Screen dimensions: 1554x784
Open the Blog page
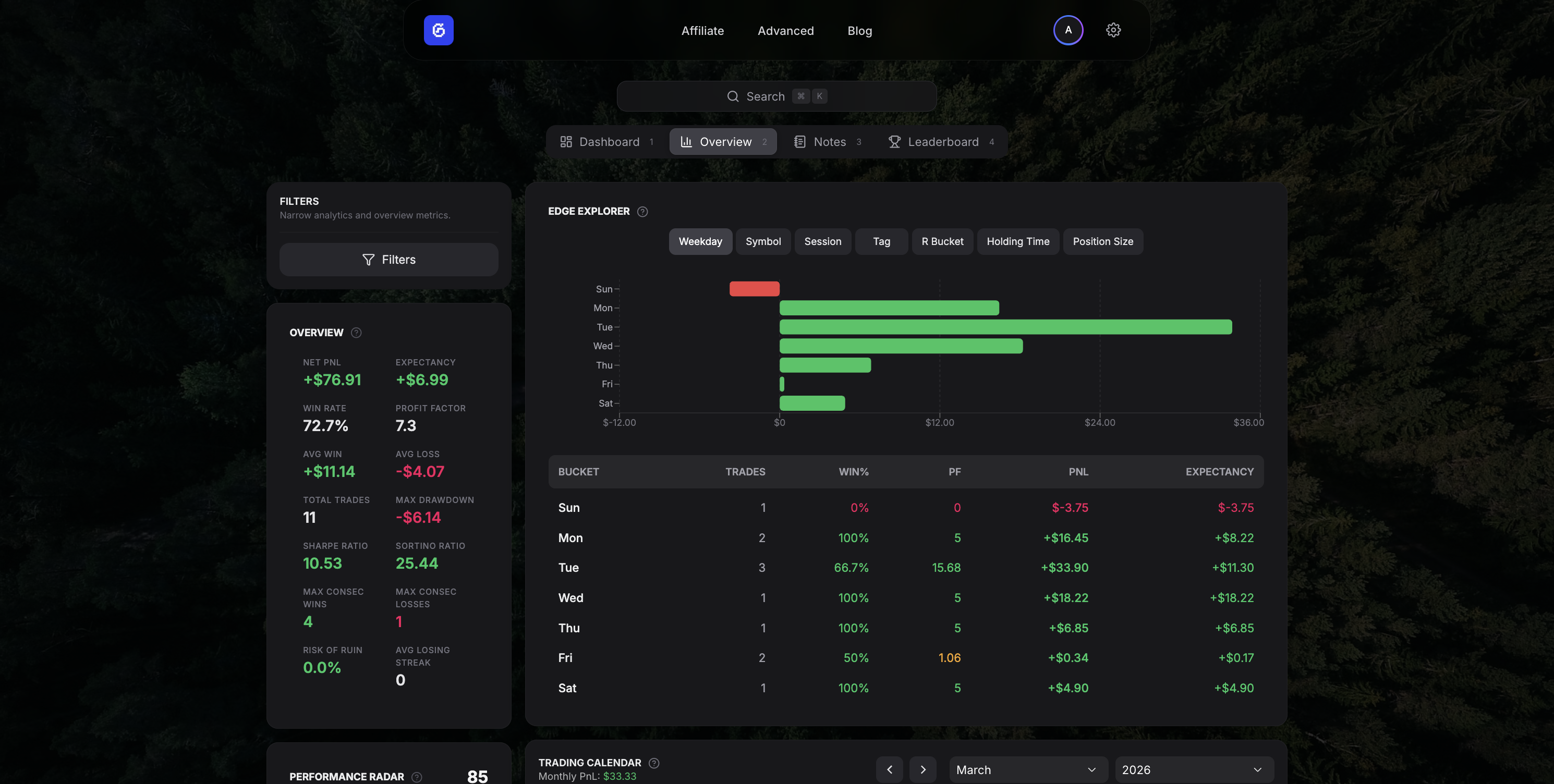859,30
